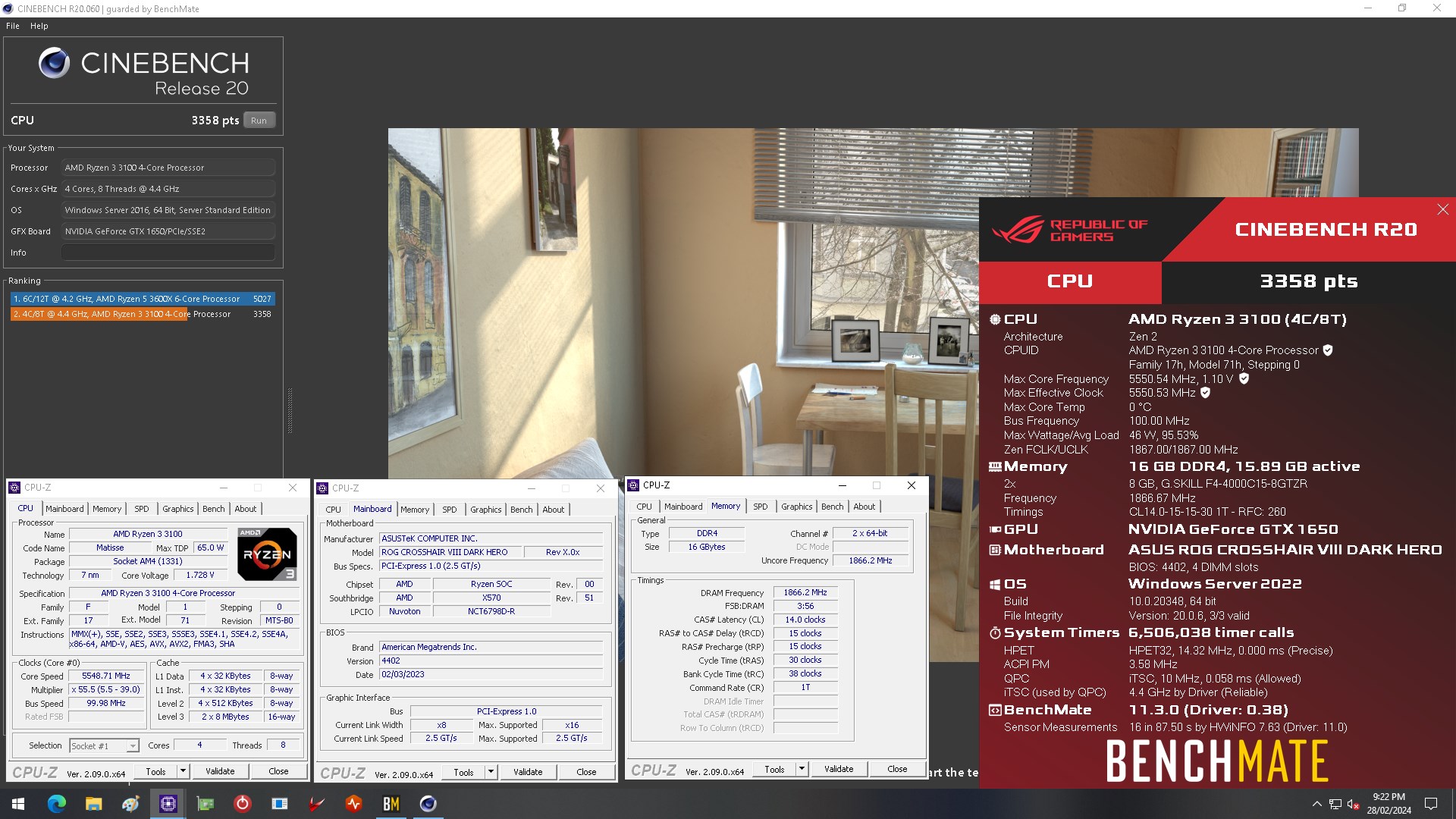
Task: Switch to BenchMate BM taskbar icon
Action: (391, 804)
